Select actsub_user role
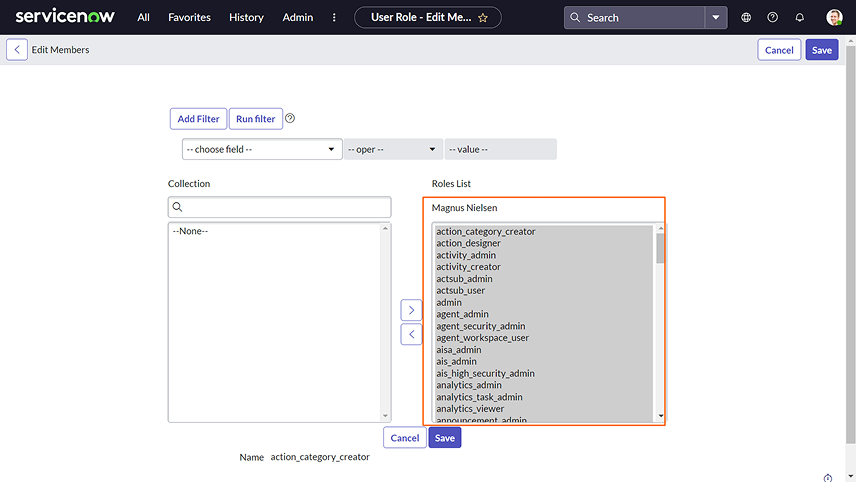Screen dimensions: 856x482 (544, 290)
